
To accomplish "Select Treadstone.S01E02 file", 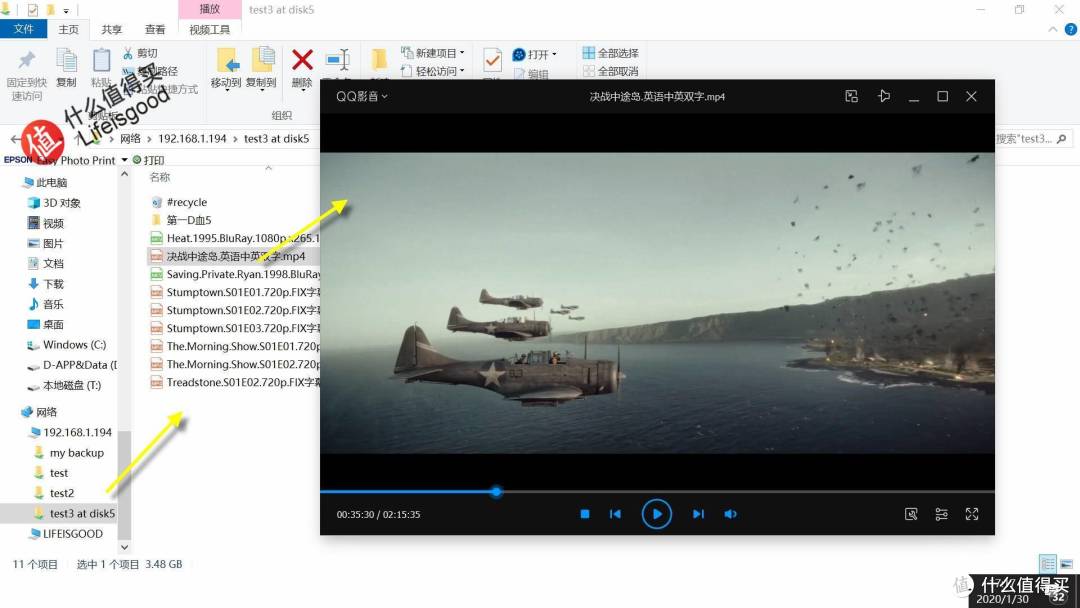I will (x=235, y=382).
